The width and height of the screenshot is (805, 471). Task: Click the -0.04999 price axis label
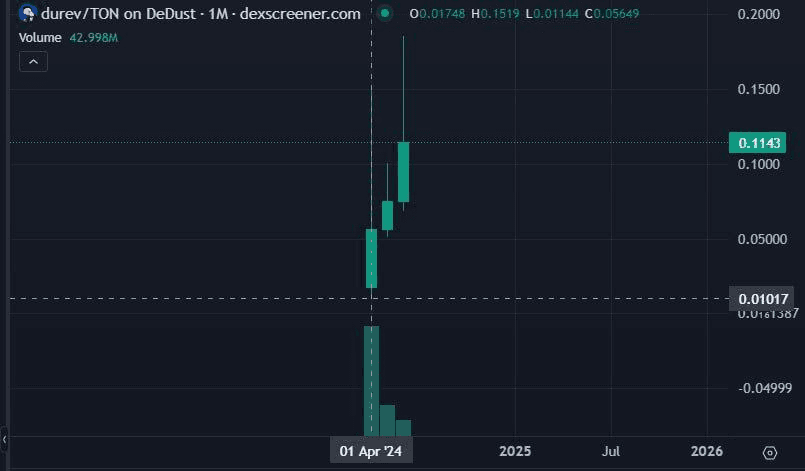pyautogui.click(x=764, y=388)
